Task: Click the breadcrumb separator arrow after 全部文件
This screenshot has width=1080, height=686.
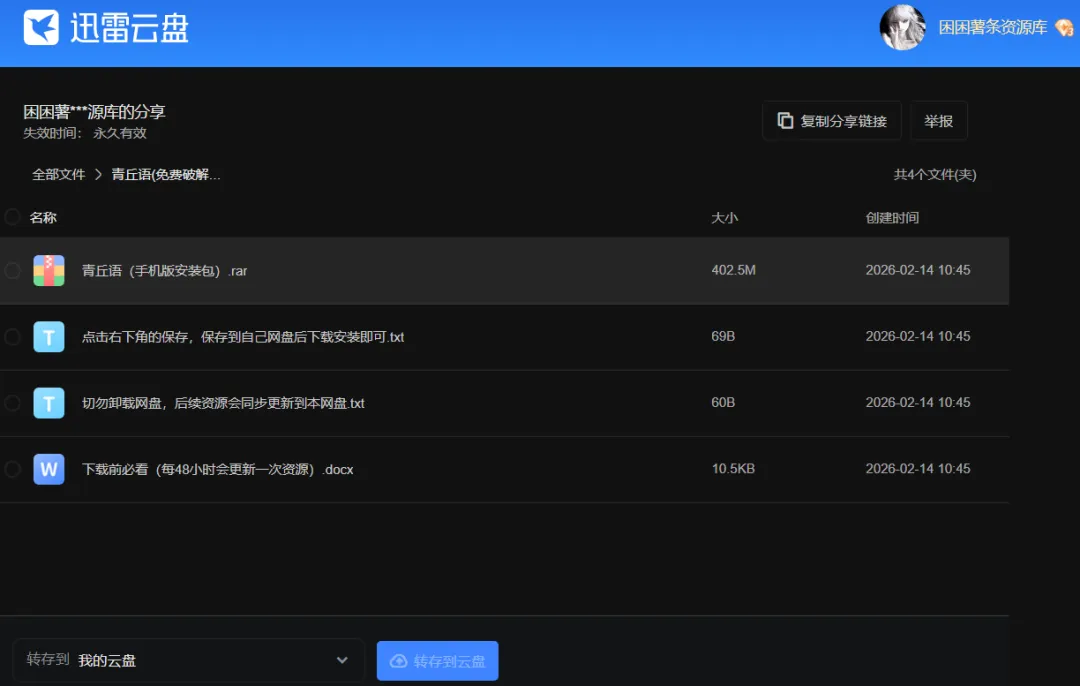Action: point(98,174)
